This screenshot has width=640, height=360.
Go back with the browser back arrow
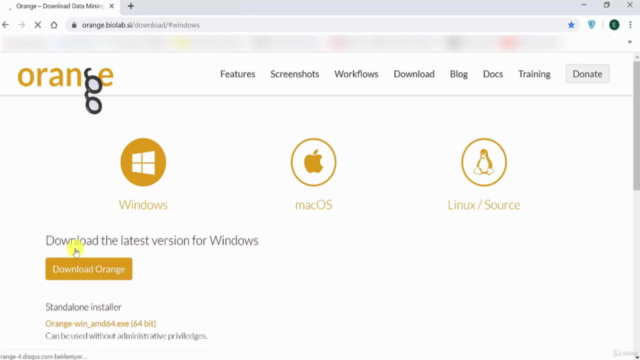pyautogui.click(x=6, y=25)
